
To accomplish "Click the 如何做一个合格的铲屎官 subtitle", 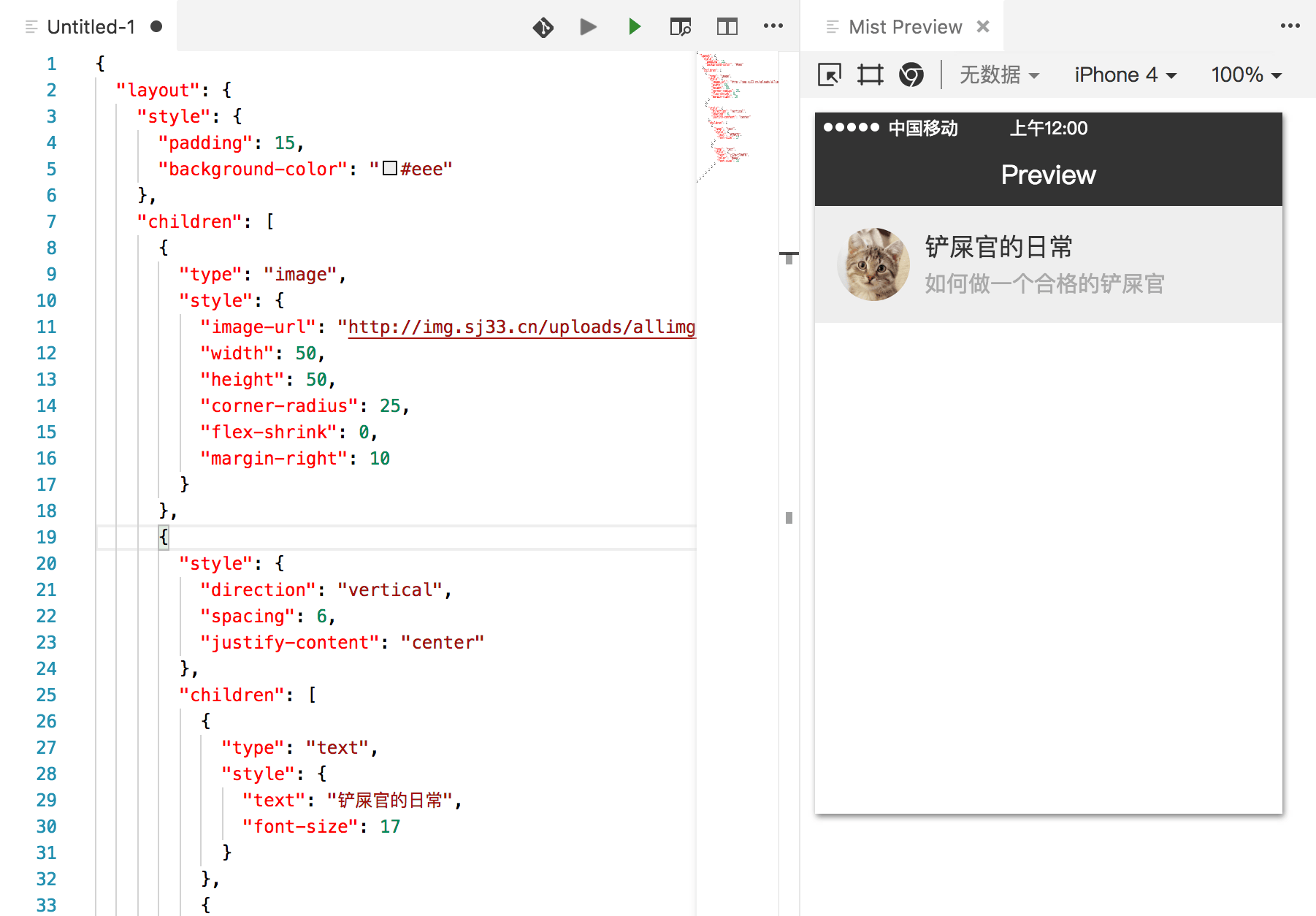I will 1044,283.
